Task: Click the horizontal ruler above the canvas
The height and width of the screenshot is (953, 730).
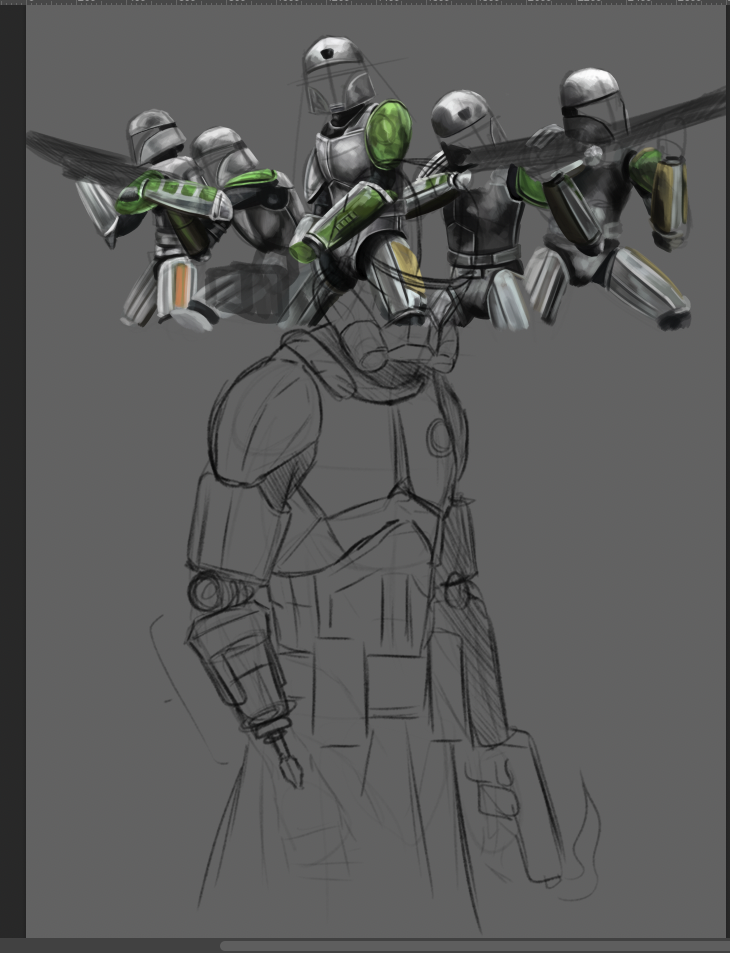Action: point(365,2)
